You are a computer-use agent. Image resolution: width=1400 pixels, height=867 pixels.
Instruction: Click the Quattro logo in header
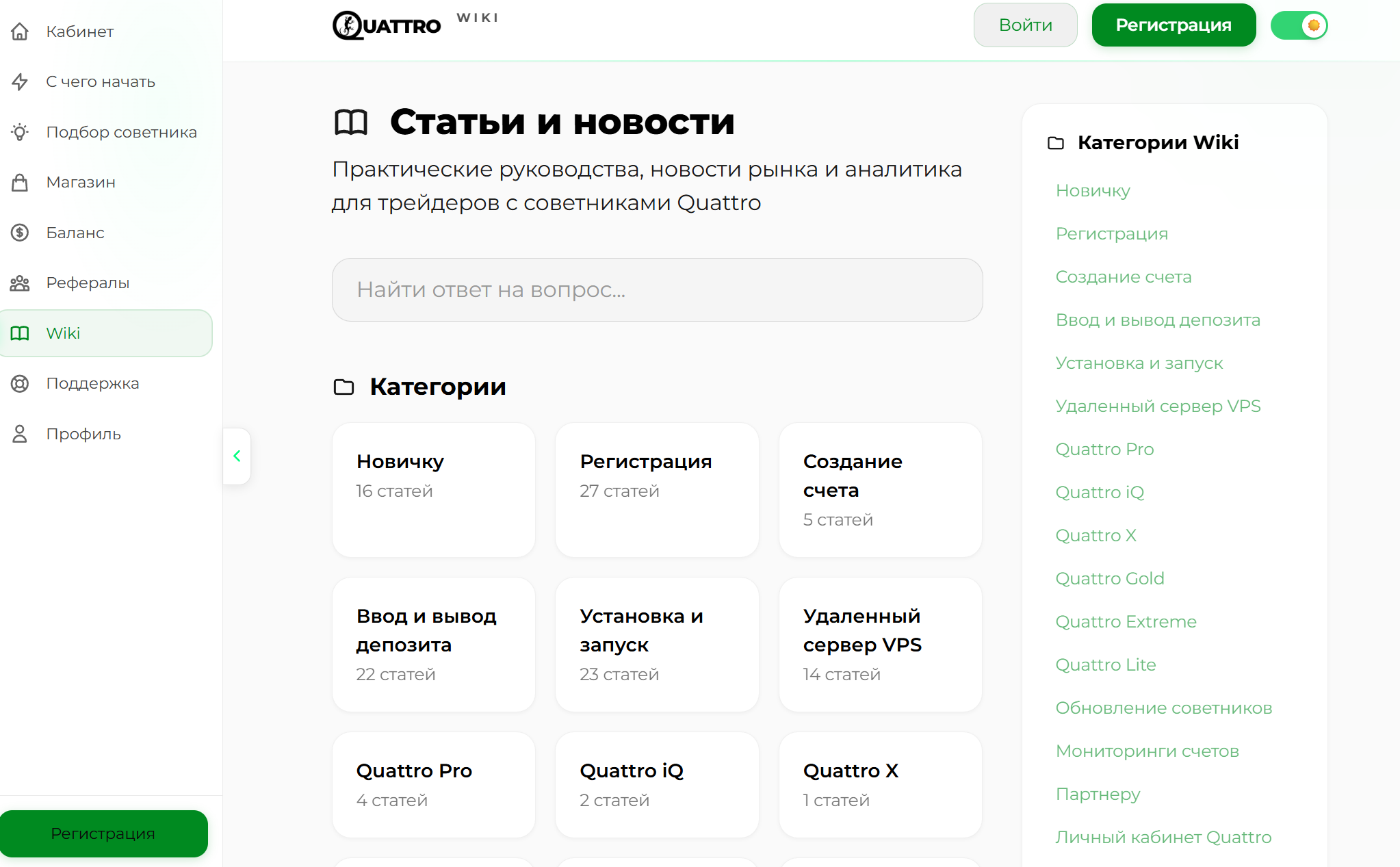[x=387, y=25]
